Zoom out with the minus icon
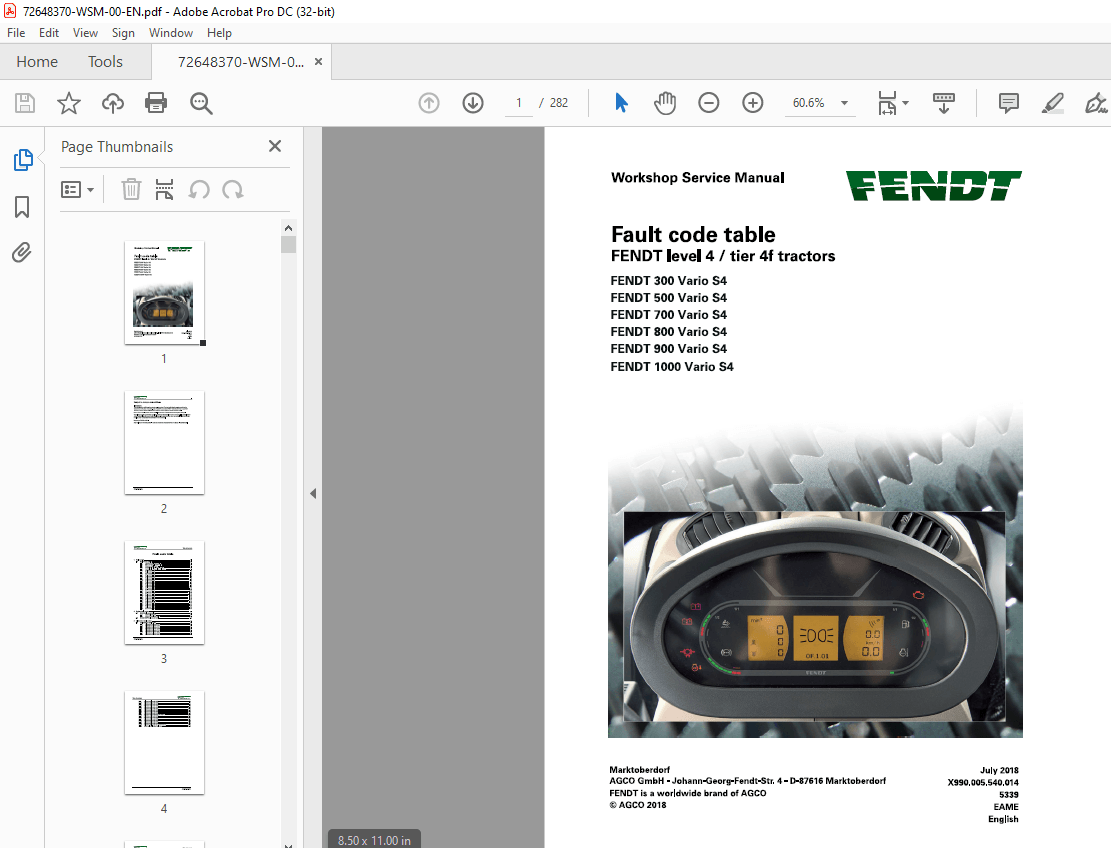 point(708,102)
